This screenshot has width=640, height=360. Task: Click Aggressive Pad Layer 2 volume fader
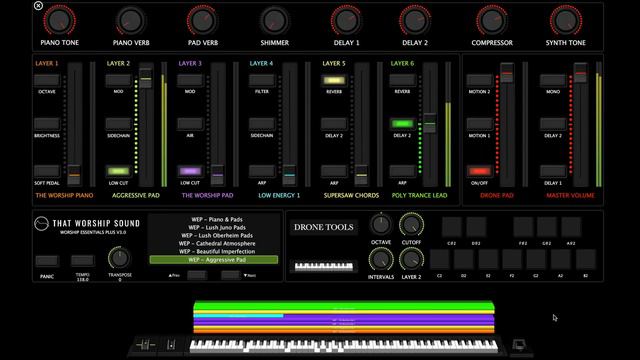pyautogui.click(x=145, y=78)
